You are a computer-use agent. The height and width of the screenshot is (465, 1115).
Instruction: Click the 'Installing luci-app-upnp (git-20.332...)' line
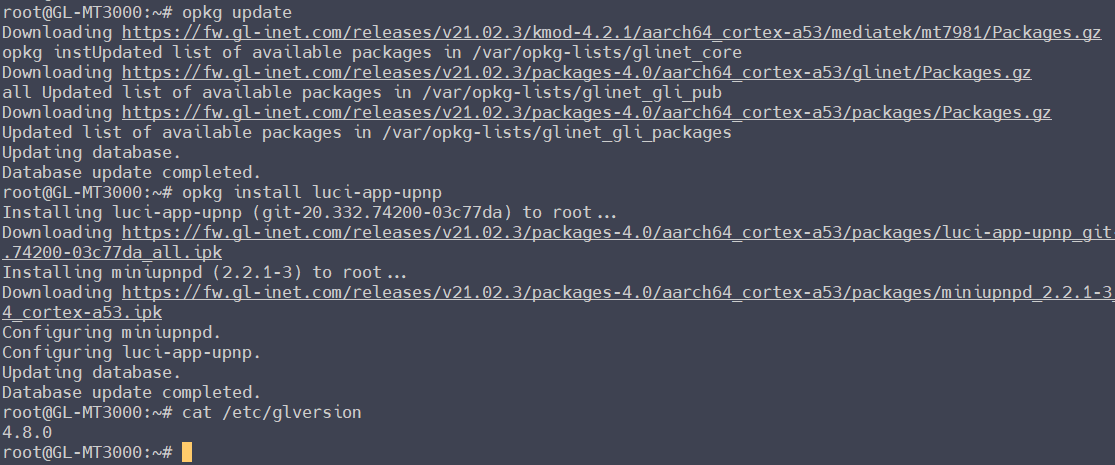point(310,212)
